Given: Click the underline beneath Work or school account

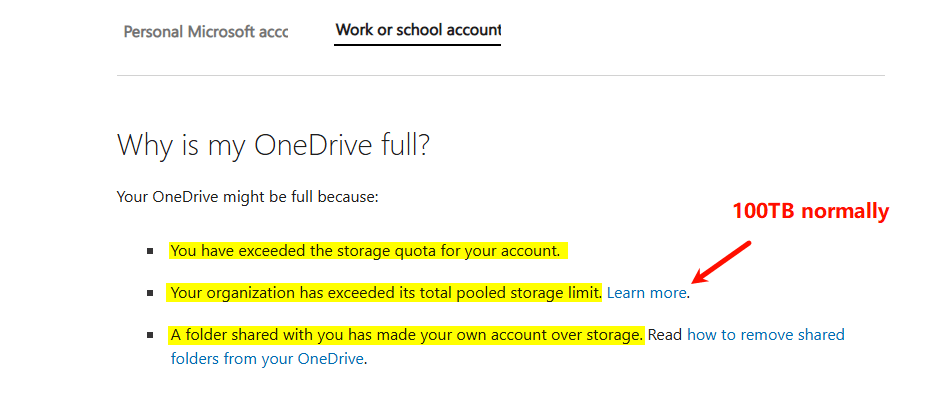Looking at the screenshot, I should (418, 45).
